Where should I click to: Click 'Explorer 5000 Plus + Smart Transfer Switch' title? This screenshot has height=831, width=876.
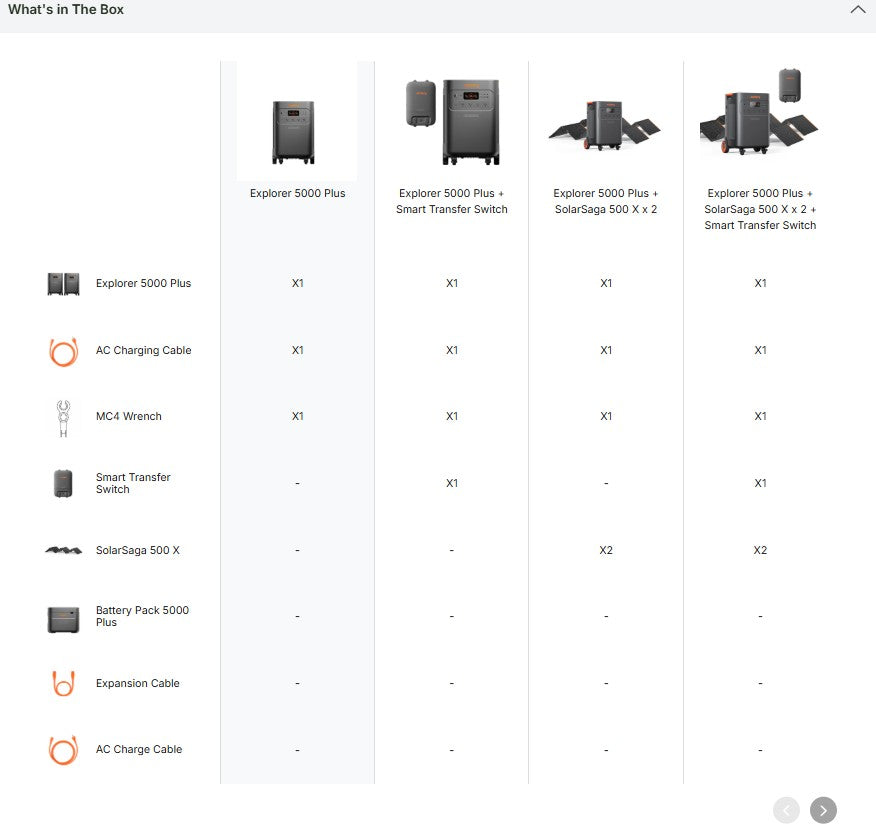click(452, 201)
